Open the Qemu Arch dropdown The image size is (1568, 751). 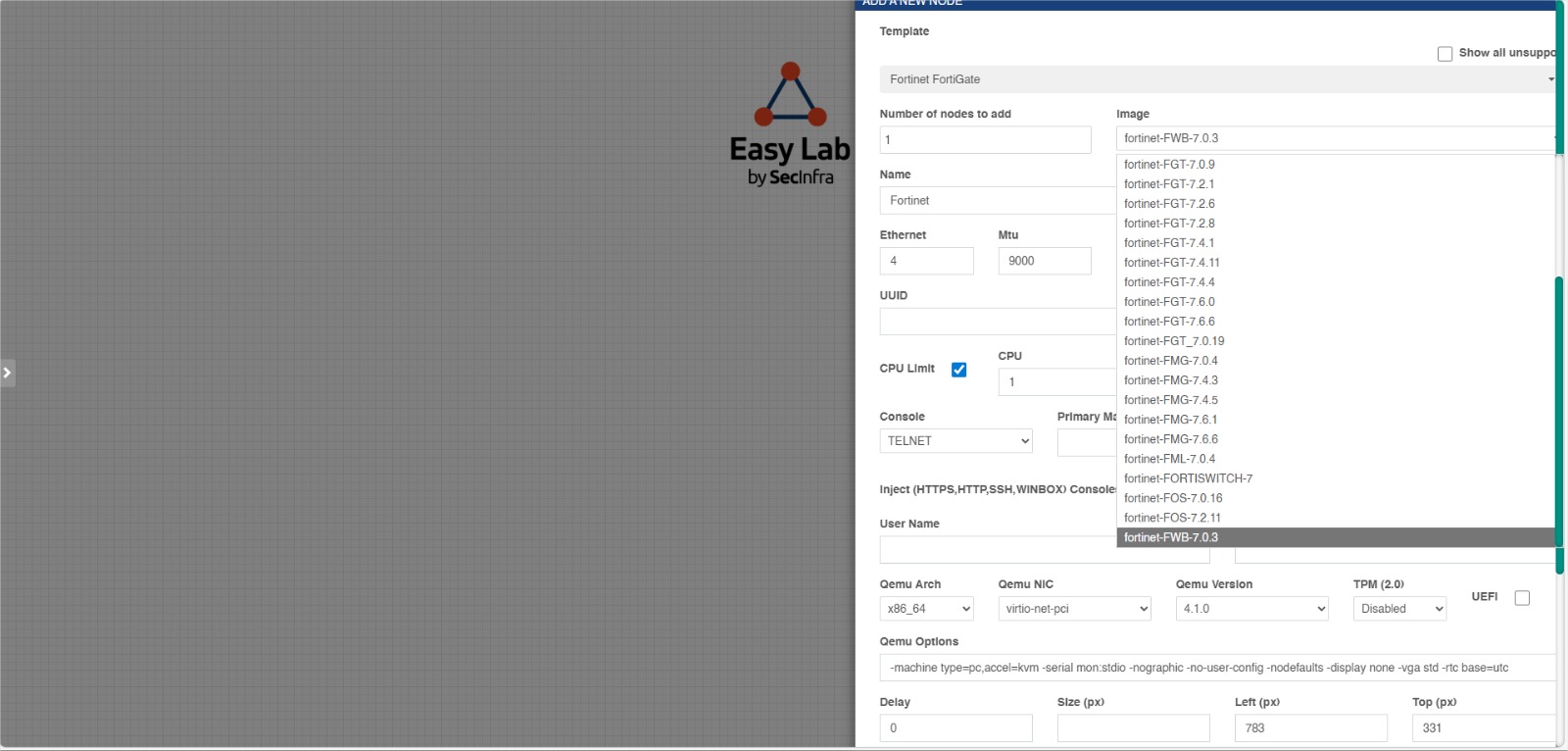point(927,609)
